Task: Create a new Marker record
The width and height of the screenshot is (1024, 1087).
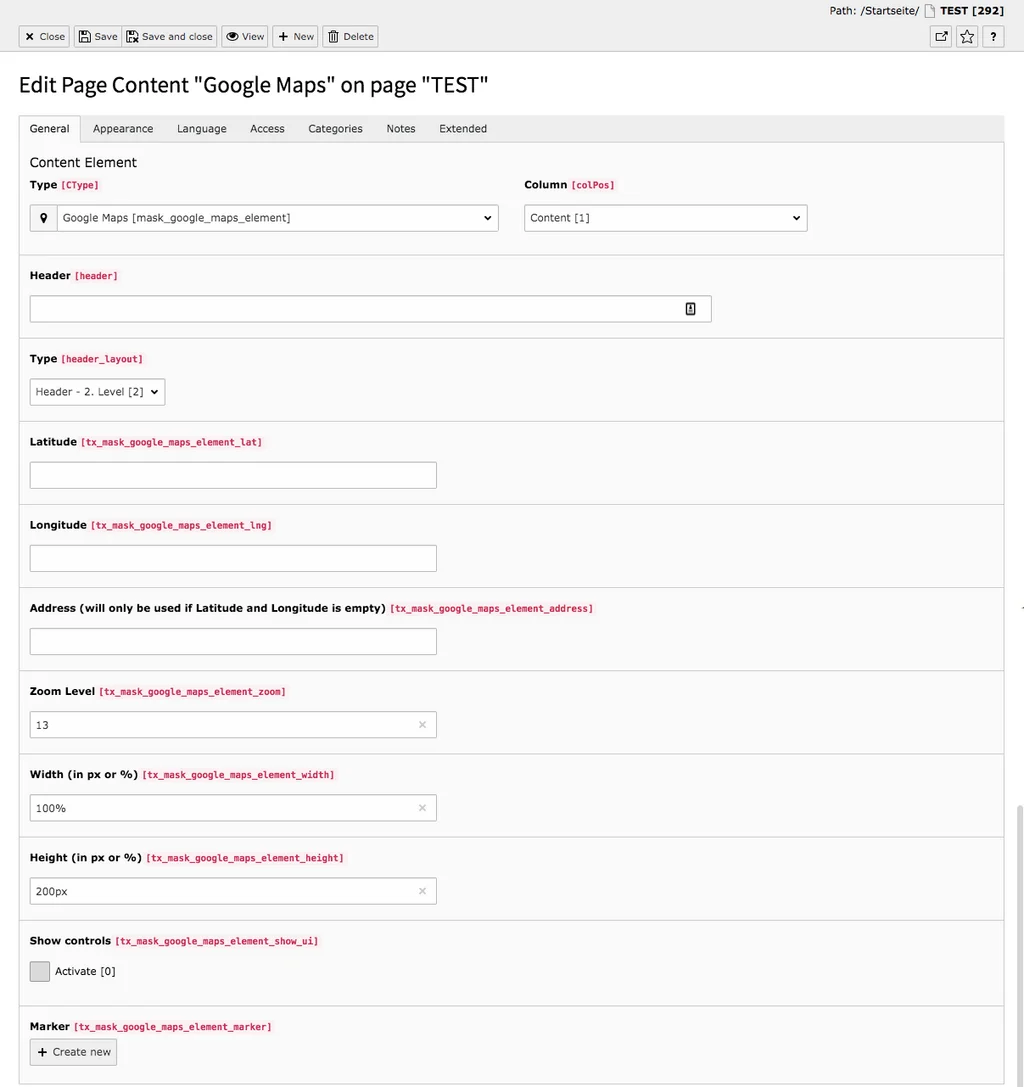Action: coord(73,1051)
